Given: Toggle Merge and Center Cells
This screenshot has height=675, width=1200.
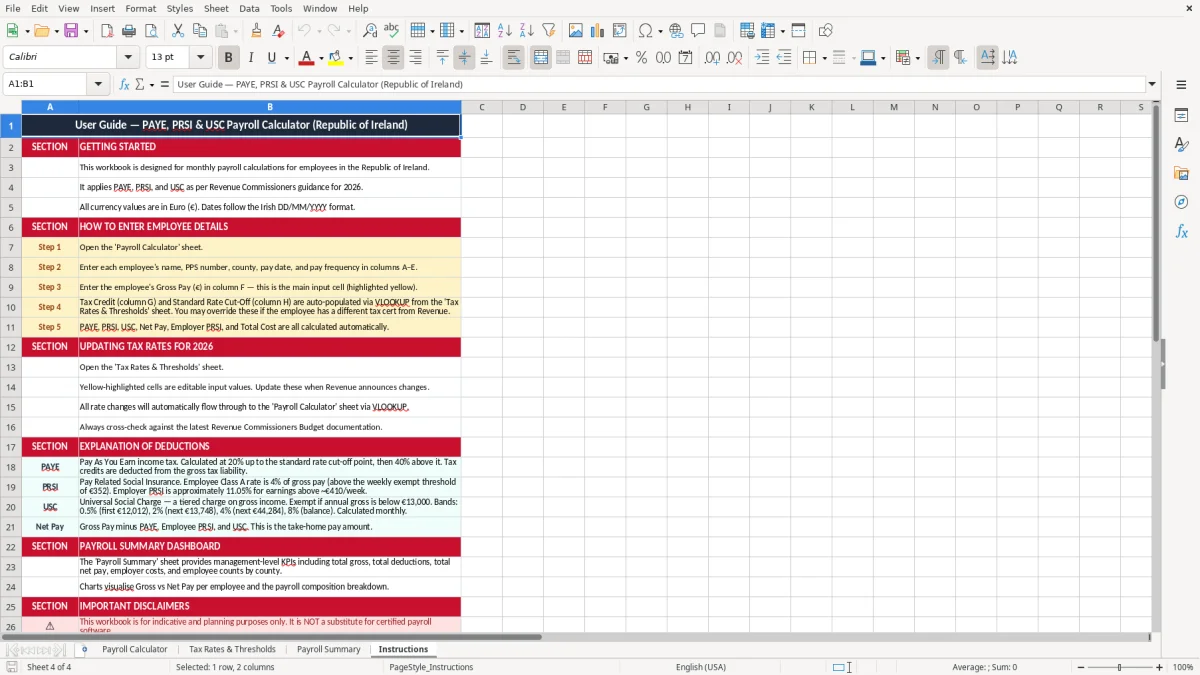Looking at the screenshot, I should [x=541, y=58].
